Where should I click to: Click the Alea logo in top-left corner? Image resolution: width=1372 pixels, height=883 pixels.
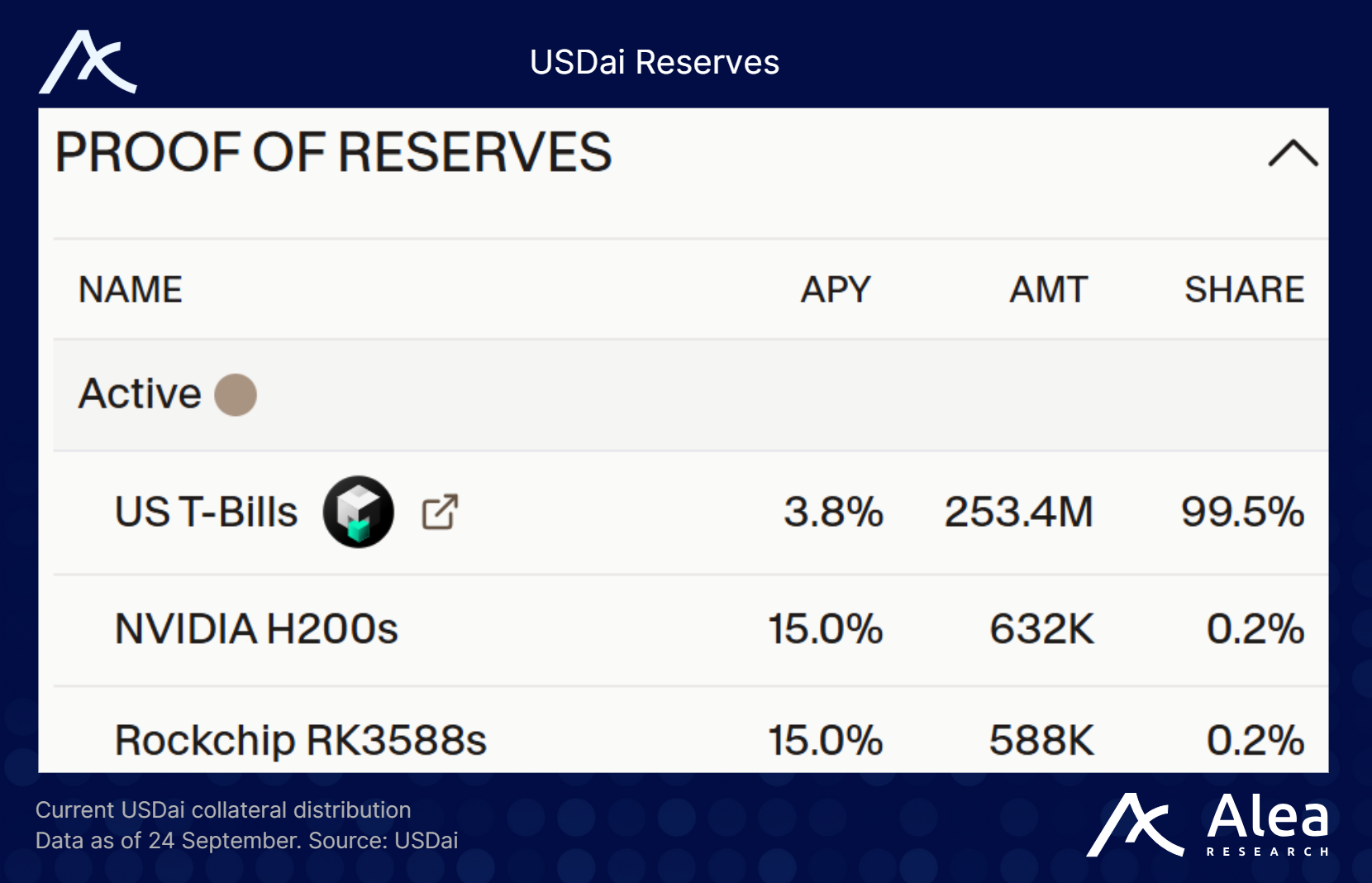tap(87, 62)
